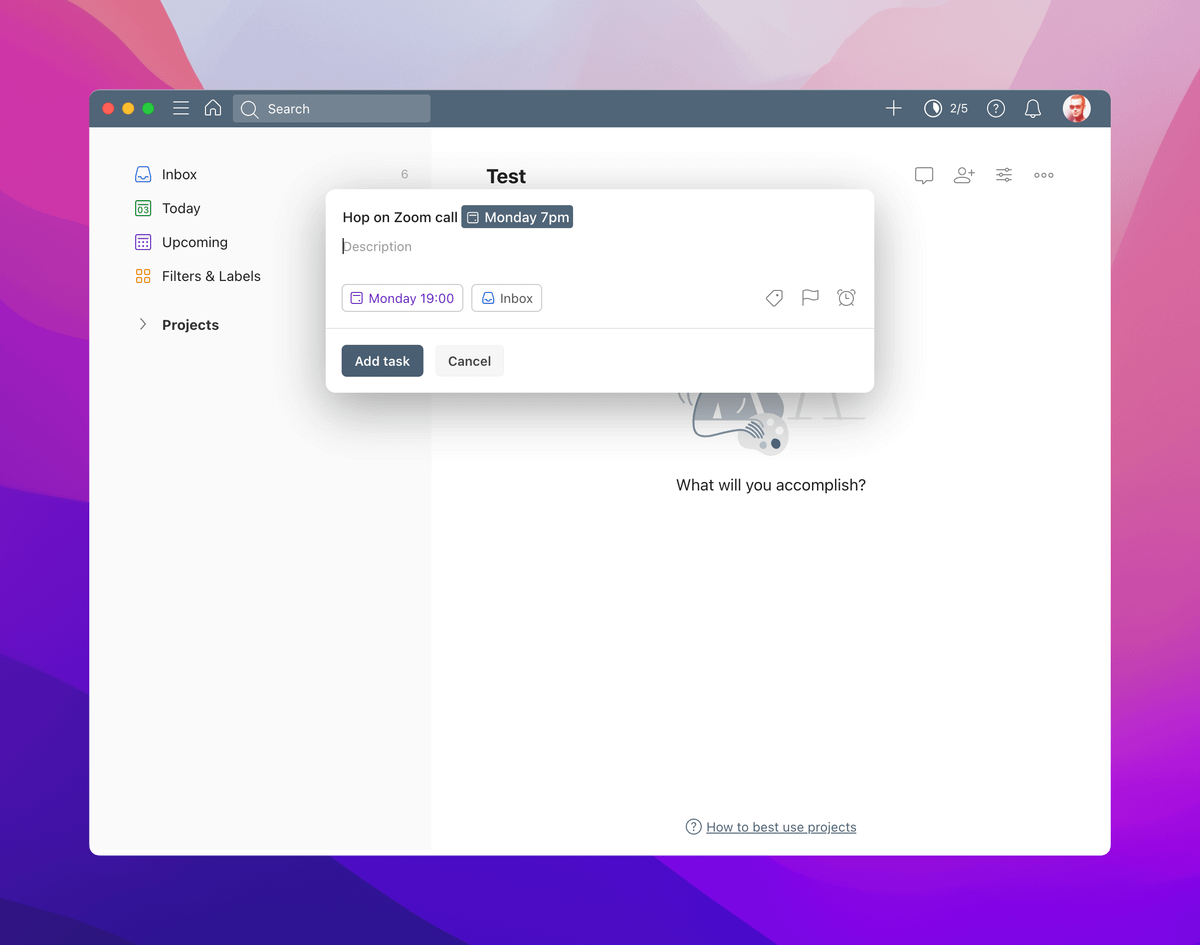Go to Upcoming in sidebar

pos(194,242)
